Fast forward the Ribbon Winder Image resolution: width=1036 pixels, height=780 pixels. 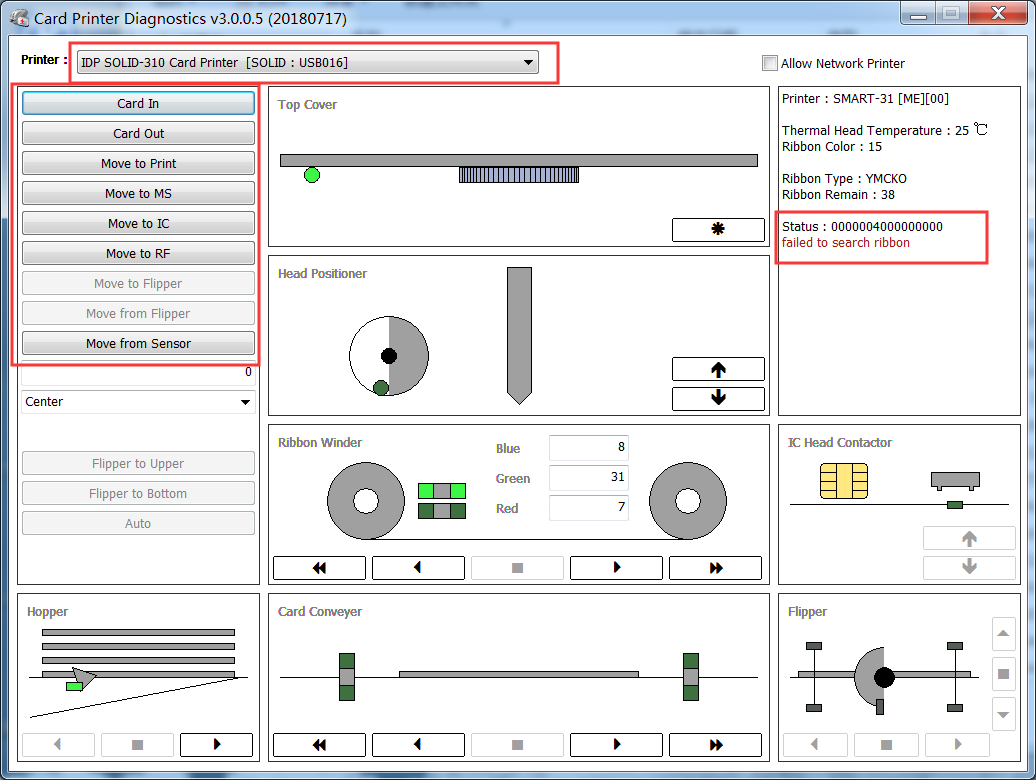pyautogui.click(x=715, y=568)
